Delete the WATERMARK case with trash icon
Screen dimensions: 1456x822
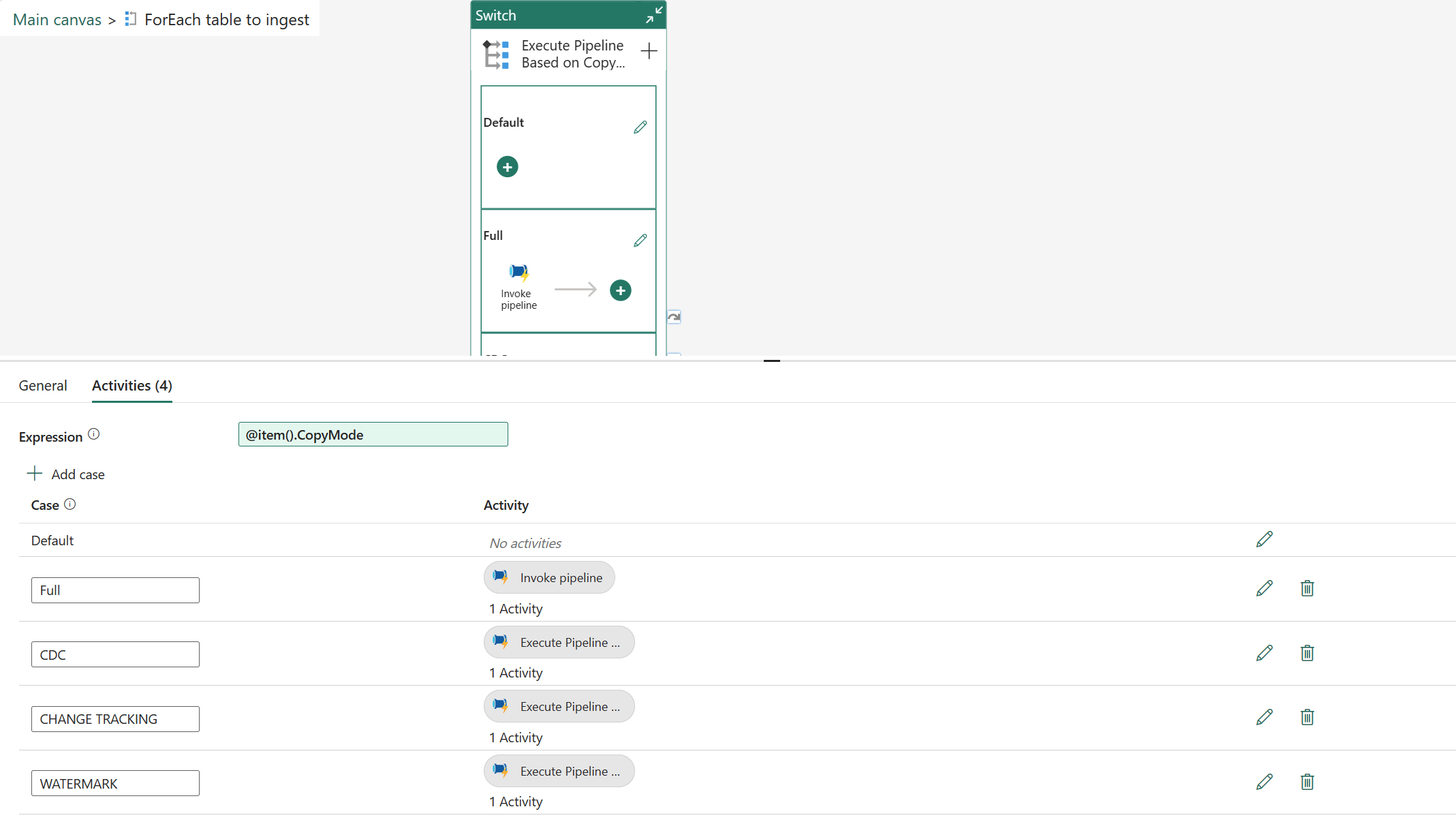tap(1307, 781)
